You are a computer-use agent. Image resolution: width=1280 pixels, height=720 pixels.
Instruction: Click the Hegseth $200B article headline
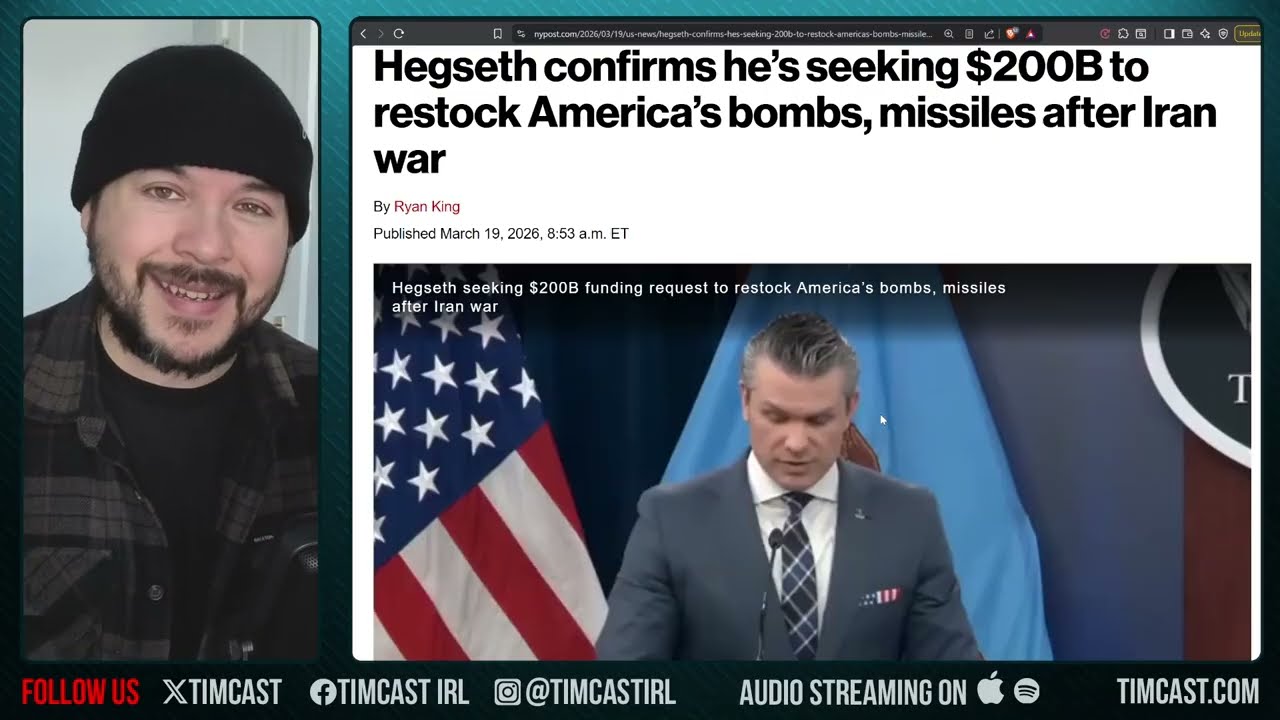795,112
